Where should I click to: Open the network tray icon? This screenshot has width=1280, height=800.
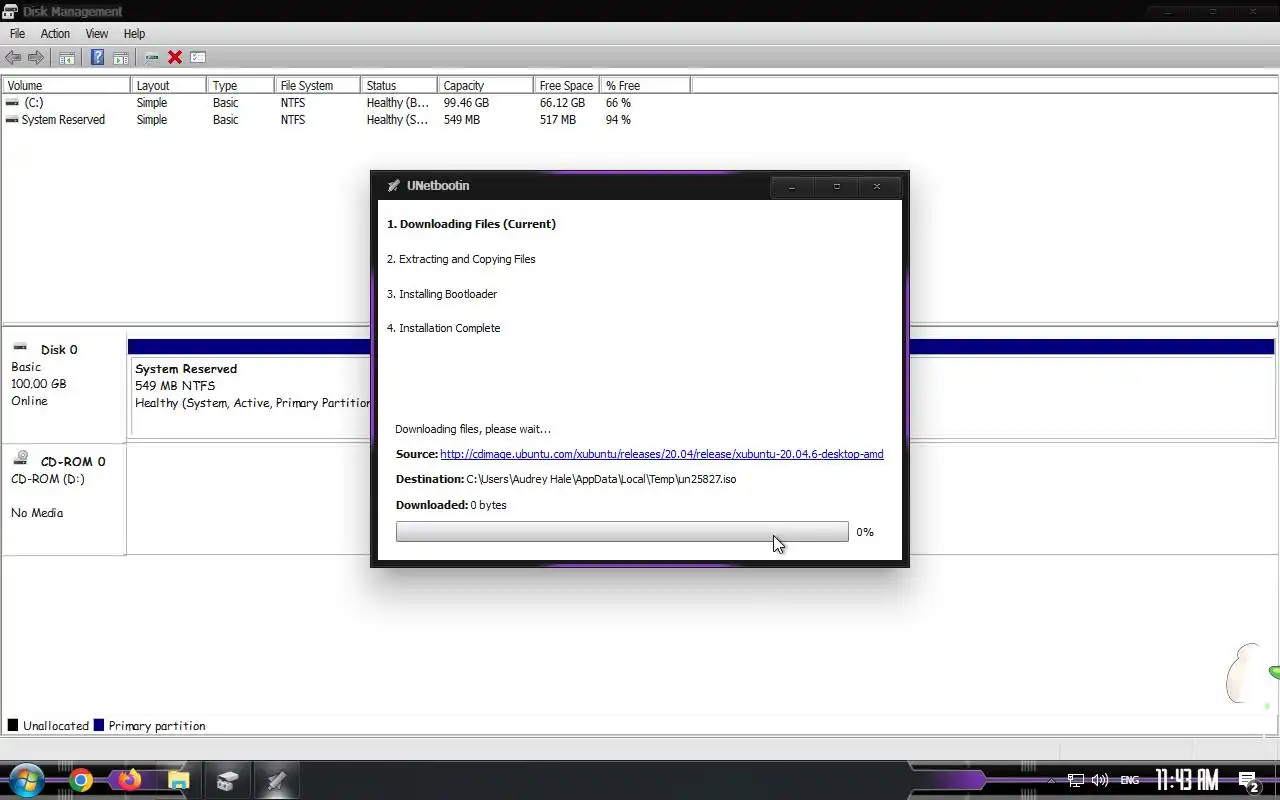(1076, 780)
